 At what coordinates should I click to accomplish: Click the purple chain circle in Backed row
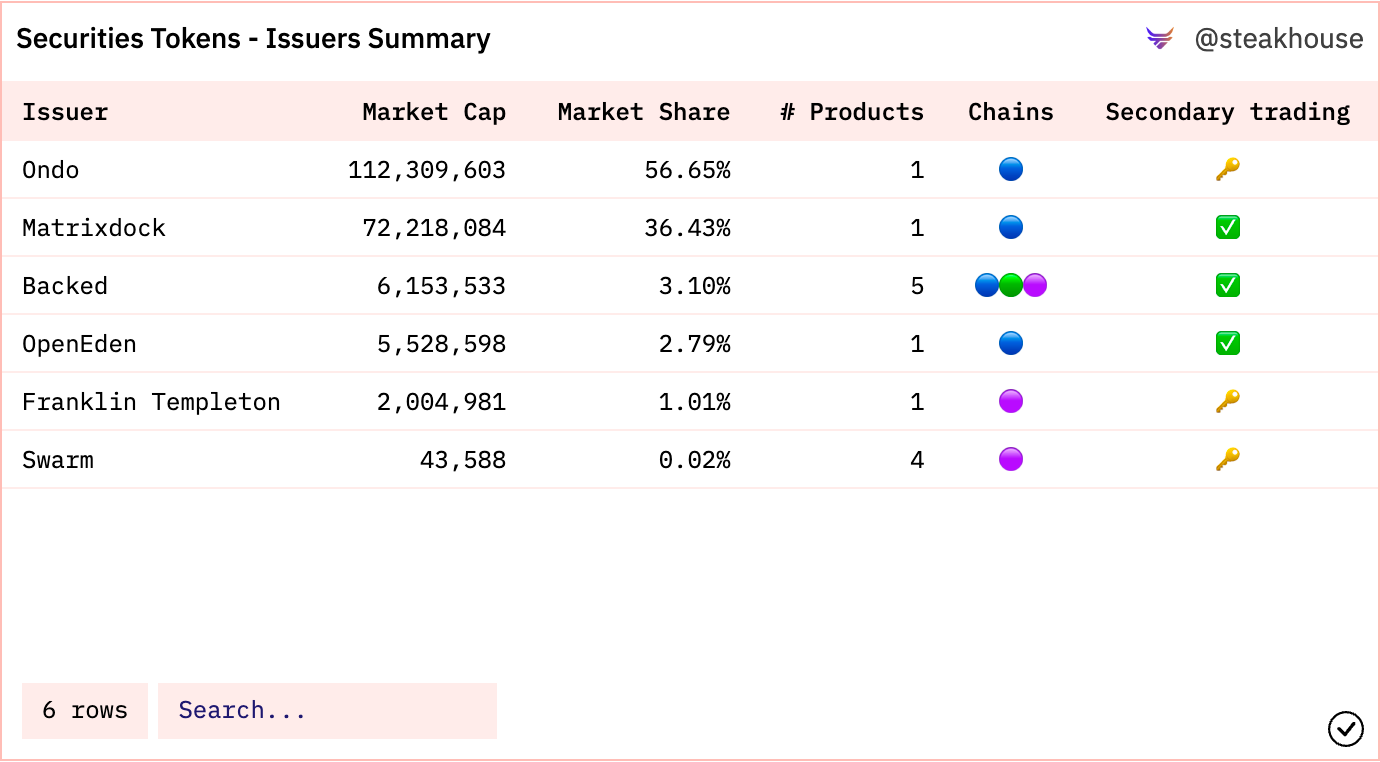pos(1035,286)
